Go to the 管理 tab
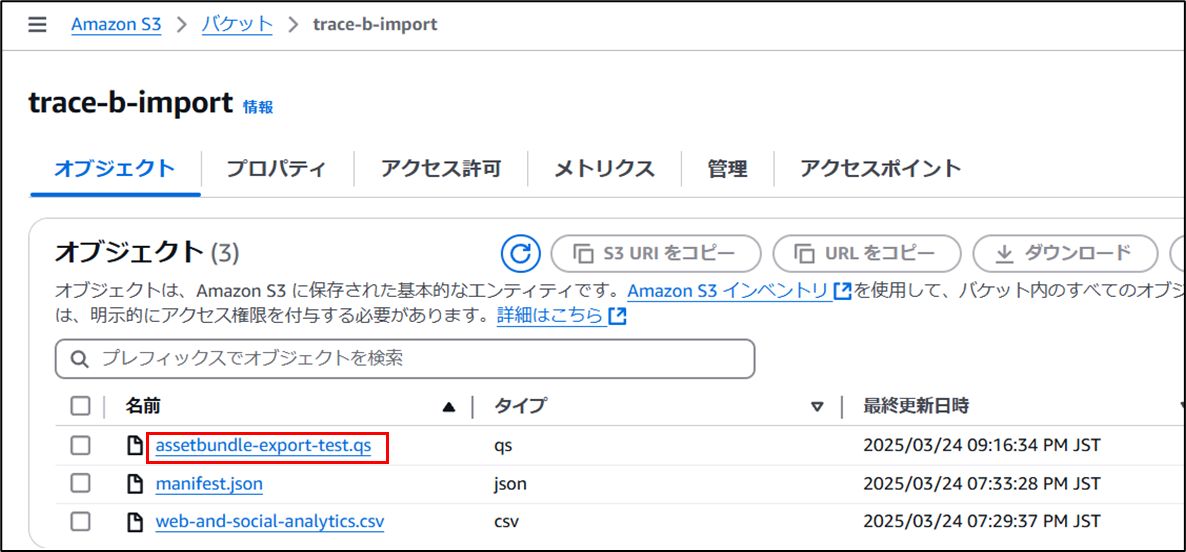The image size is (1186, 552). (728, 169)
